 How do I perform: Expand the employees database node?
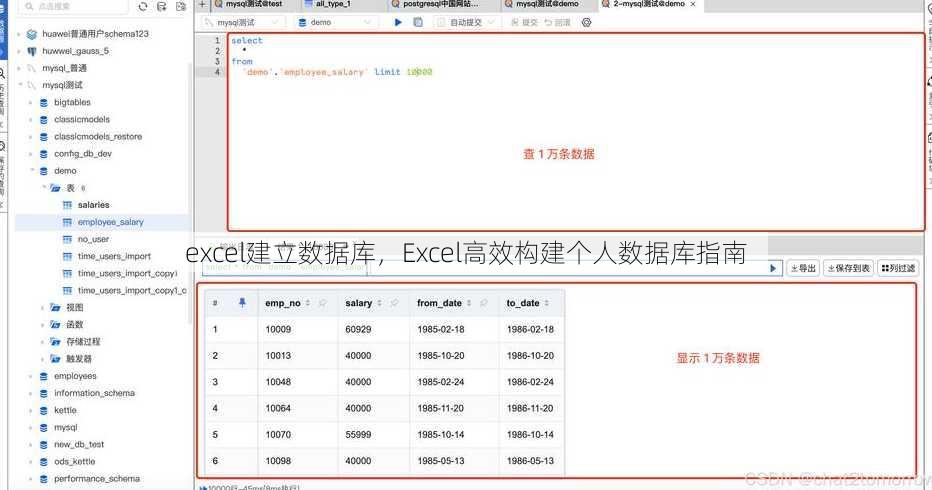(30, 376)
